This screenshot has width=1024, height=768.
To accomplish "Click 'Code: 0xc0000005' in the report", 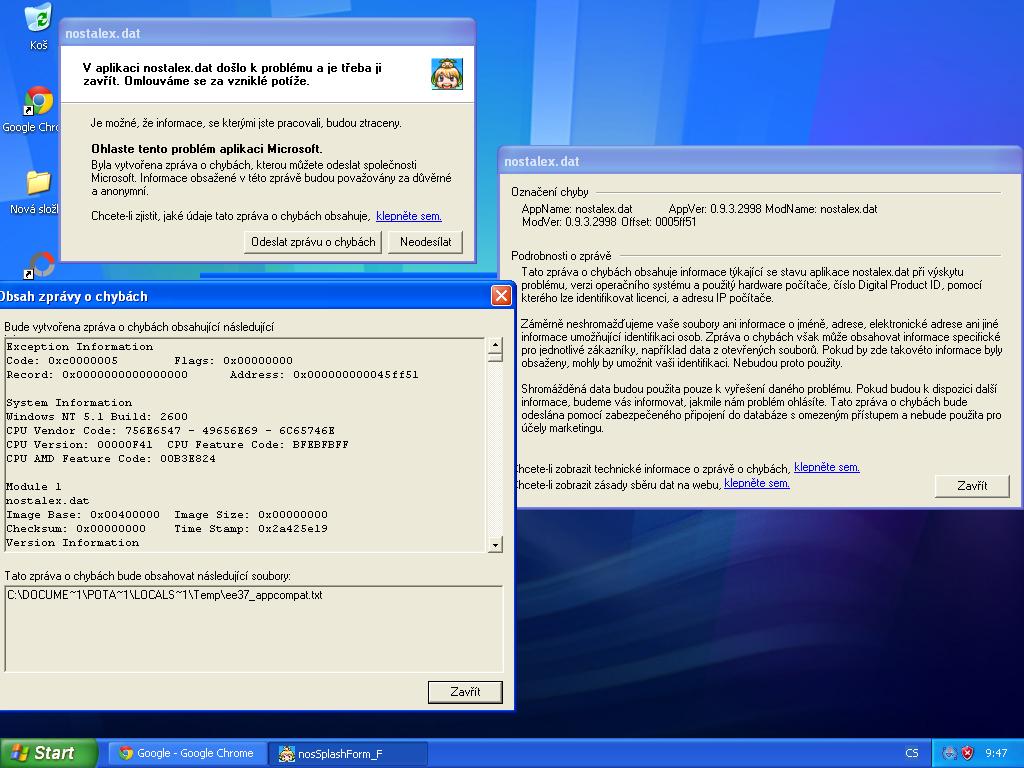I will [62, 360].
